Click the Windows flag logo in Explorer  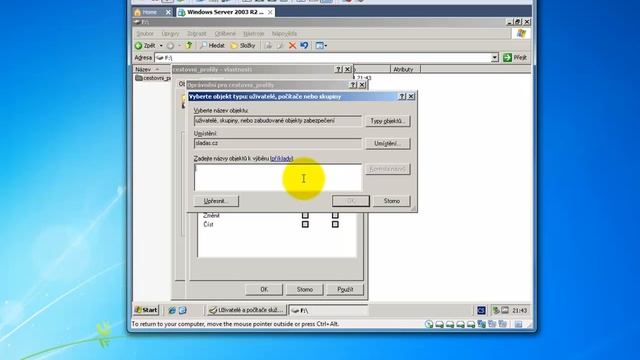pyautogui.click(x=521, y=33)
